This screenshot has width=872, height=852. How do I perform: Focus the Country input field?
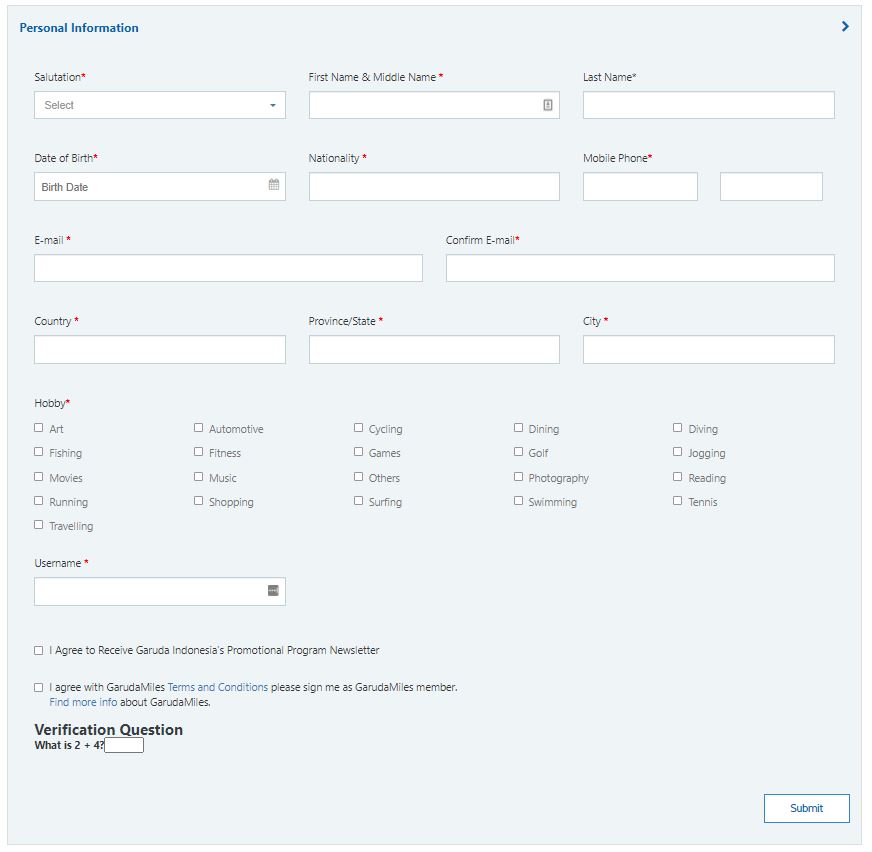tap(160, 349)
